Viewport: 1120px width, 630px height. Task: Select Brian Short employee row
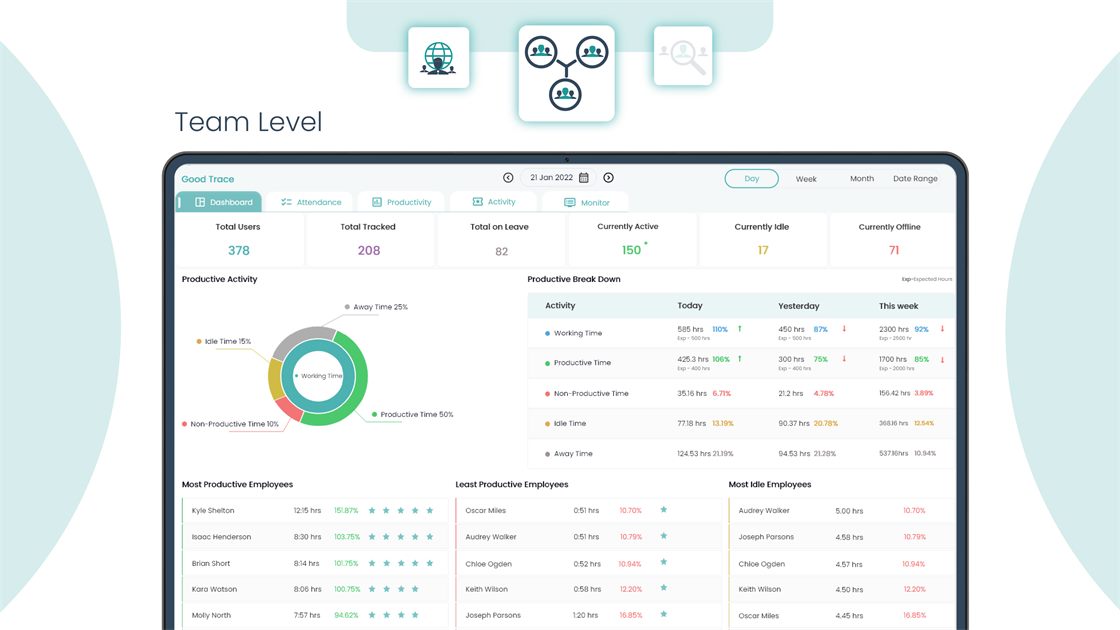(x=315, y=564)
